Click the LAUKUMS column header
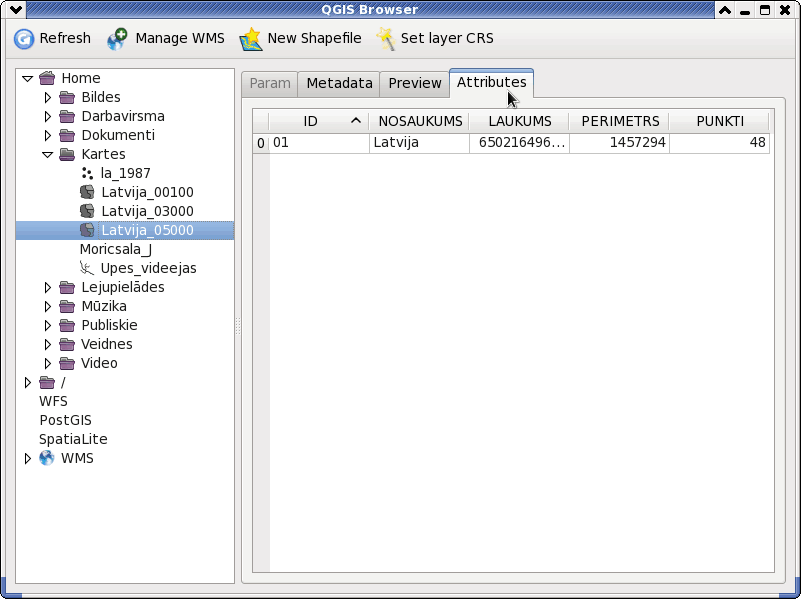The width and height of the screenshot is (801, 599). pyautogui.click(x=520, y=122)
